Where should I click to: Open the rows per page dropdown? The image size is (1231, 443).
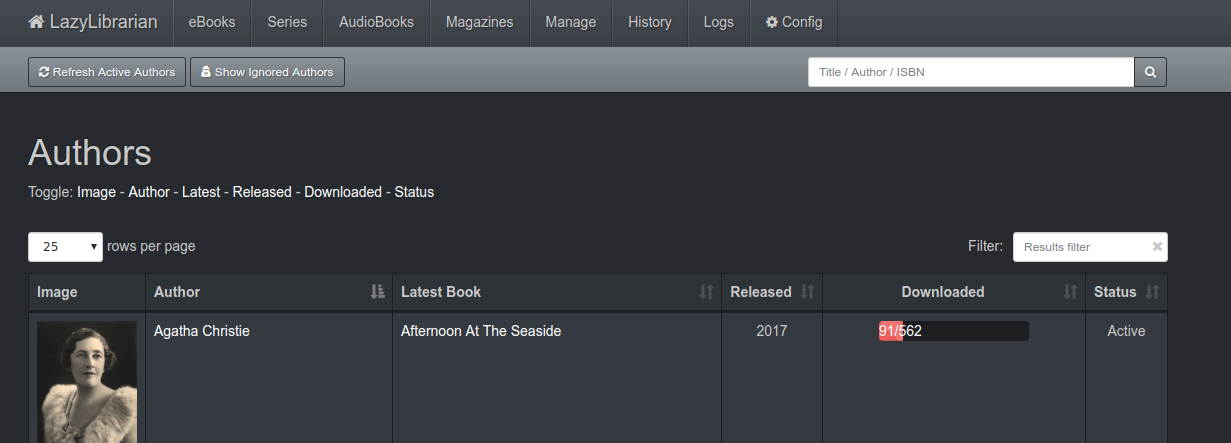pos(65,247)
